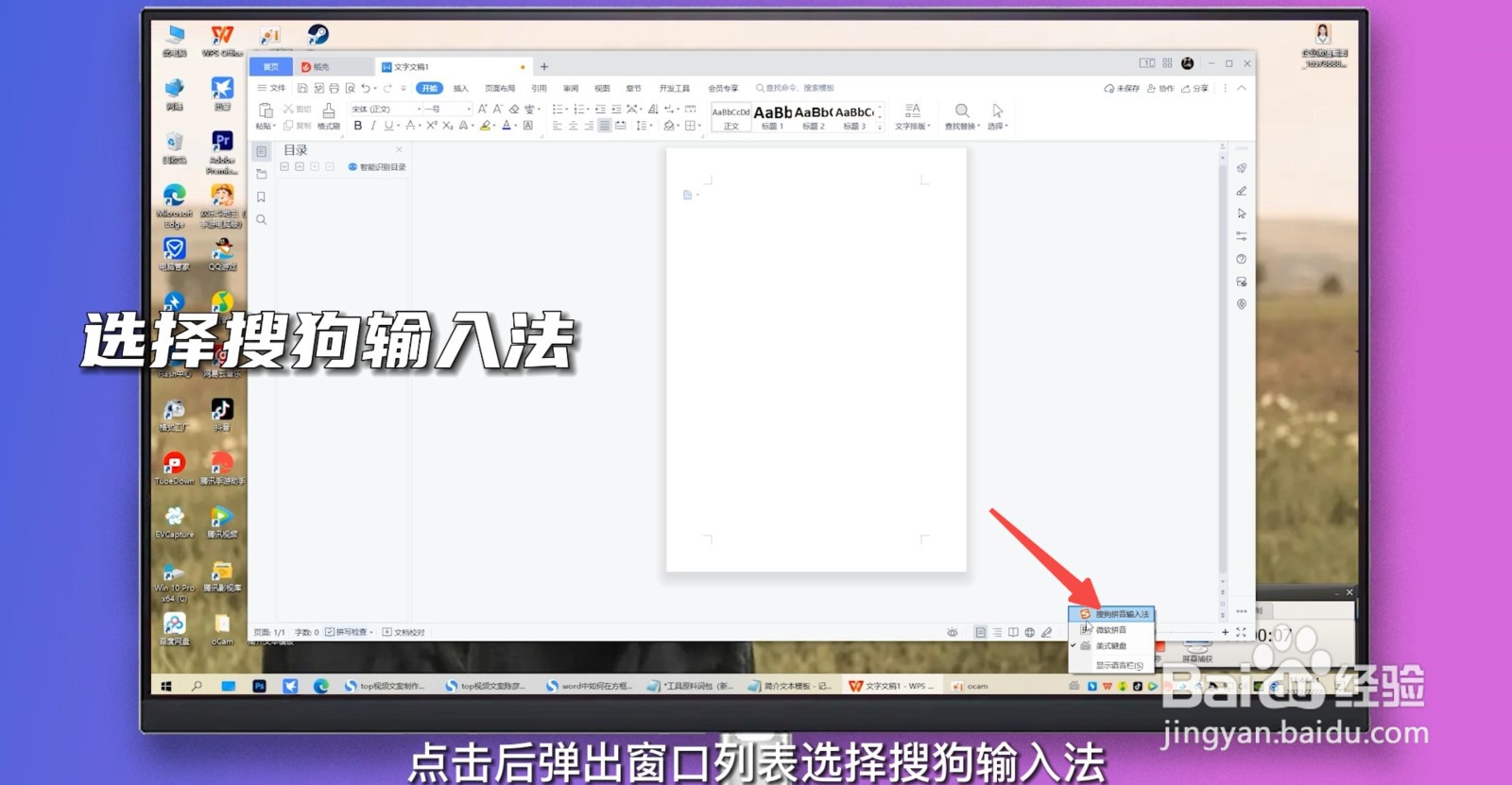Click the 分享 button
This screenshot has height=785, width=1512.
(x=1194, y=88)
